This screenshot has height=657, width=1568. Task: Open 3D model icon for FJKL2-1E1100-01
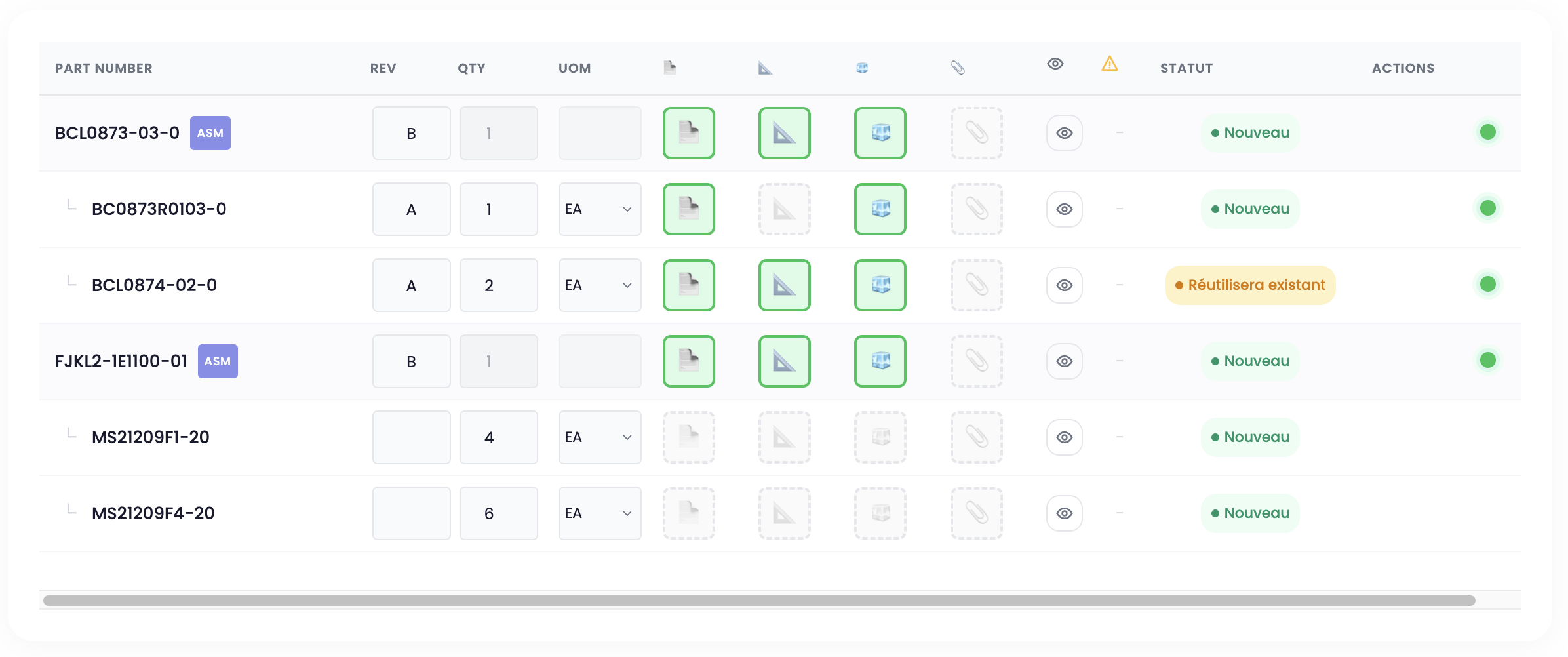pos(880,361)
